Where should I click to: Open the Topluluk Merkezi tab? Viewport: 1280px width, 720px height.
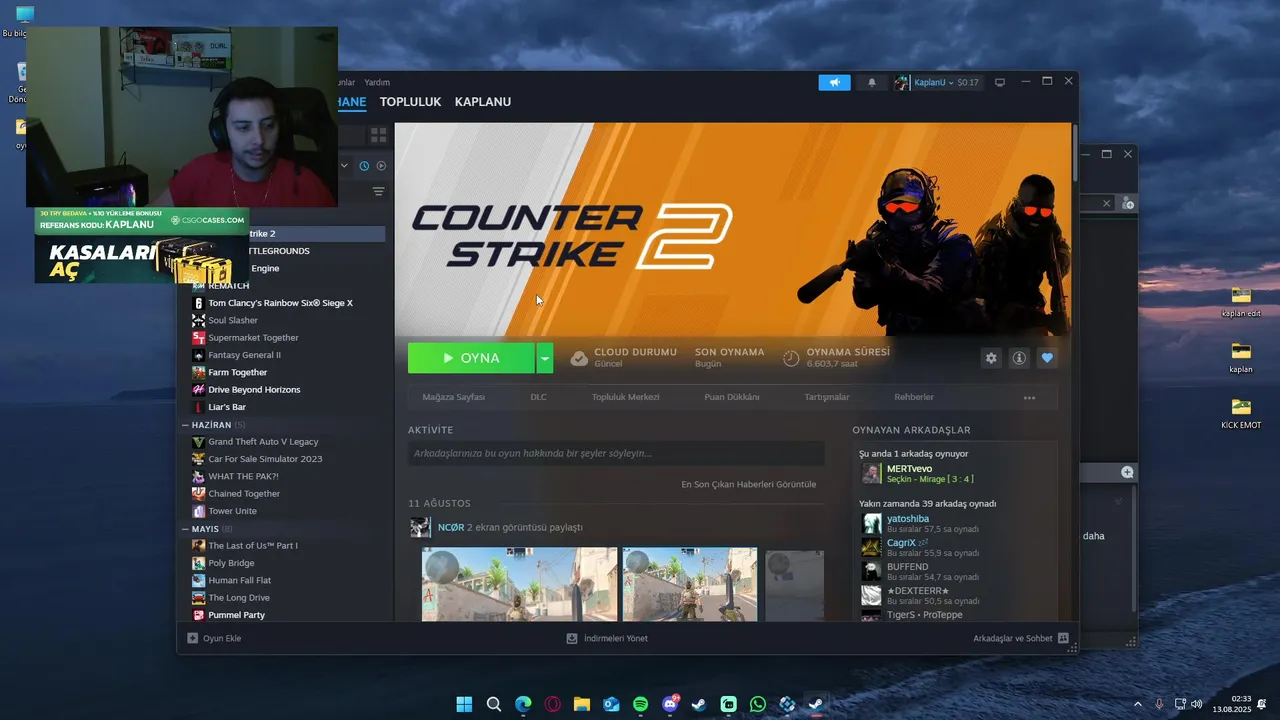625,397
